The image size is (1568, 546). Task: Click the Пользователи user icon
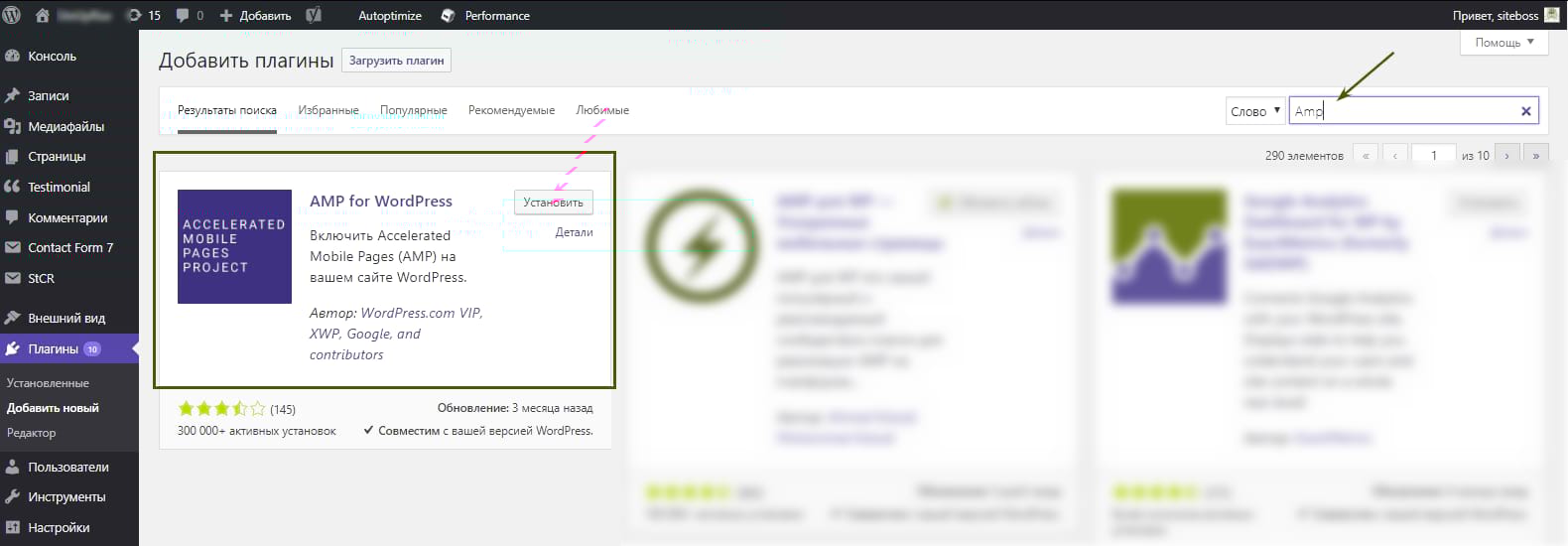(12, 467)
